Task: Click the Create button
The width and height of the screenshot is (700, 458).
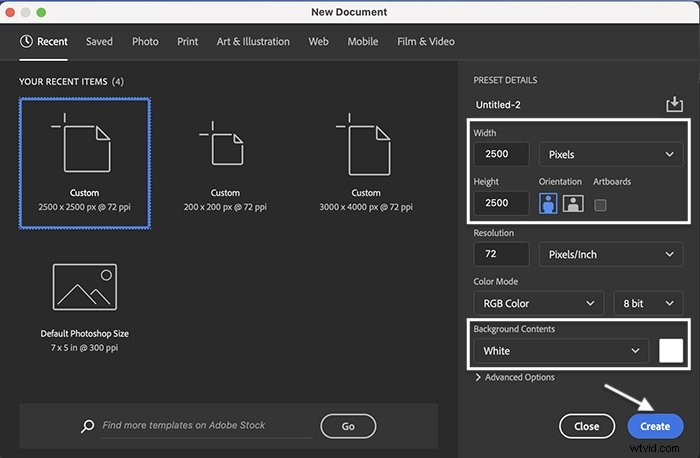Action: 655,426
